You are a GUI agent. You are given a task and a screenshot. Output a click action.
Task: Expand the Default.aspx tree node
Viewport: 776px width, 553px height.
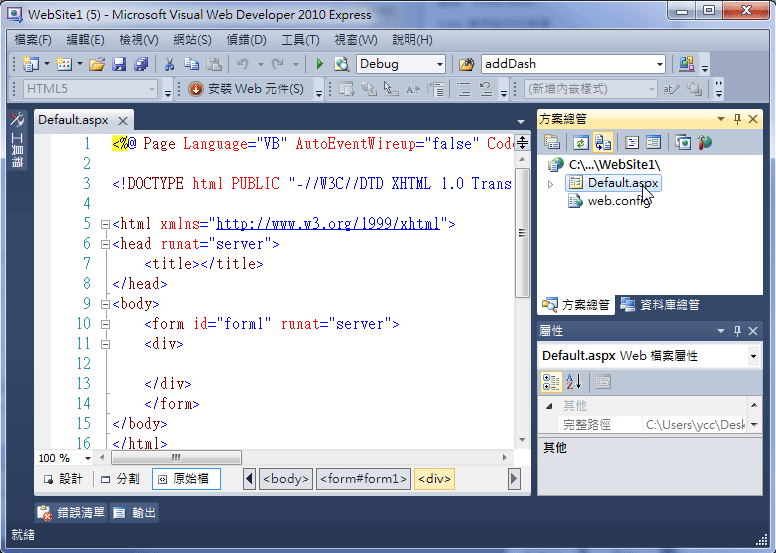click(551, 184)
